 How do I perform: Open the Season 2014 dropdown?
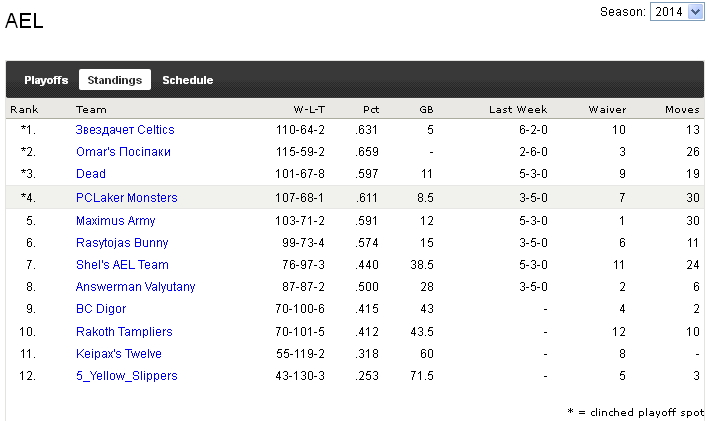pos(677,11)
